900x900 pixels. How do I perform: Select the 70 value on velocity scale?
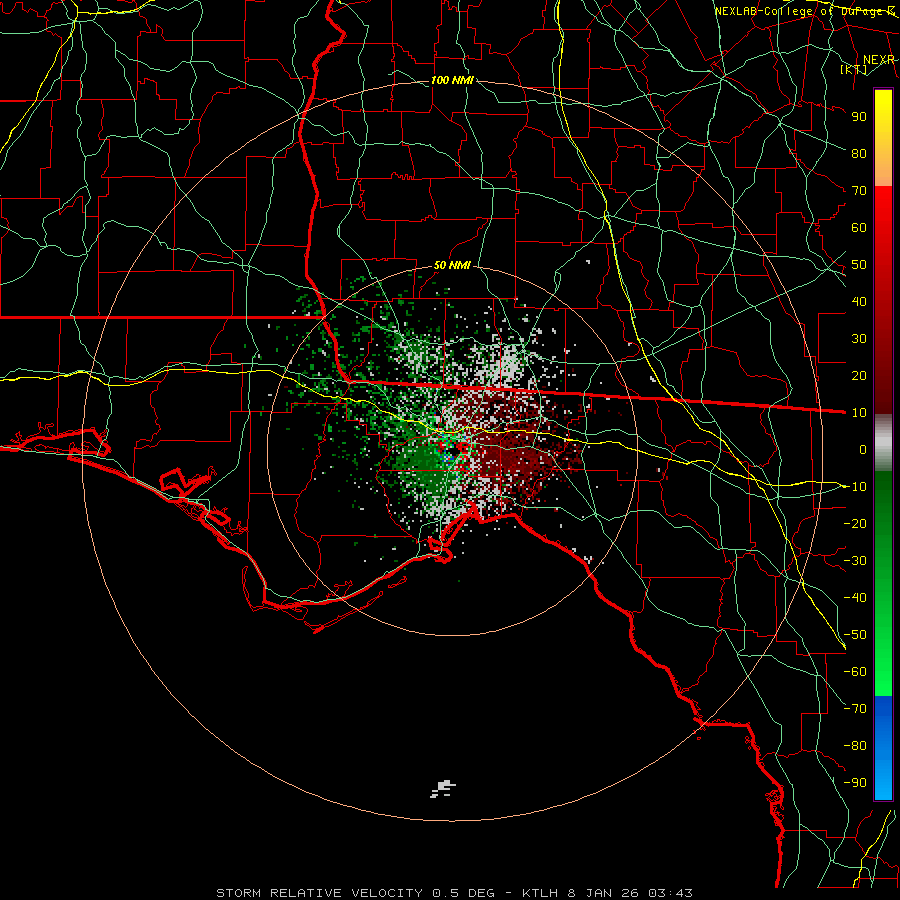tap(859, 191)
